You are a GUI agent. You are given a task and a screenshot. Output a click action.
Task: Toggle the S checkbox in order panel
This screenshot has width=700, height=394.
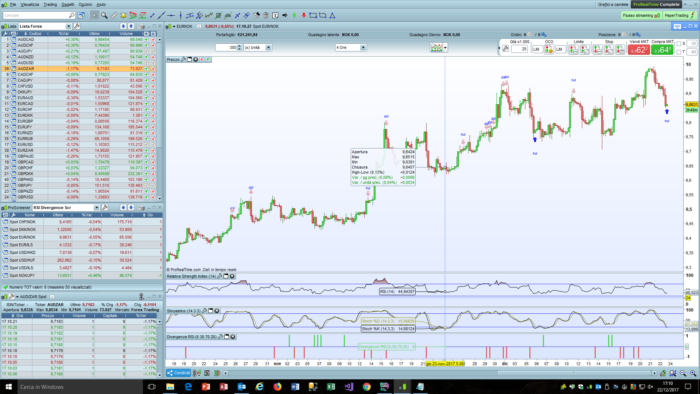point(679,43)
